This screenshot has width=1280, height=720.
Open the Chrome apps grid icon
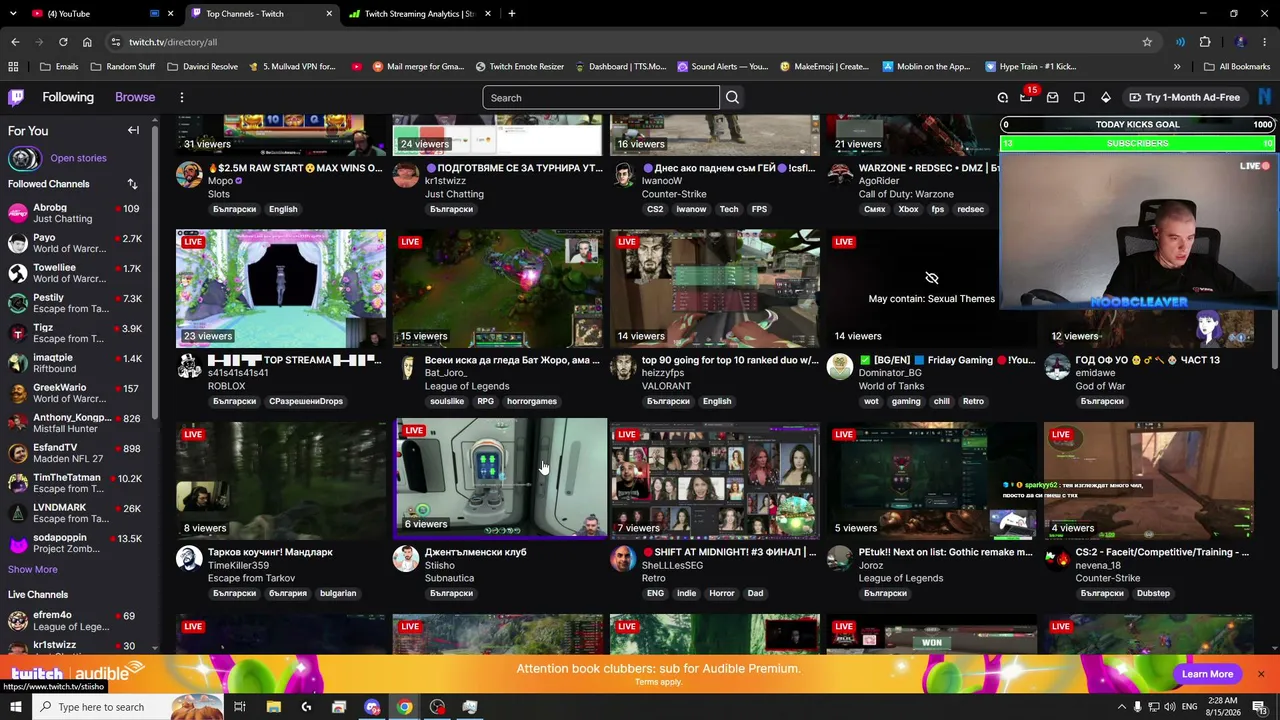13,67
